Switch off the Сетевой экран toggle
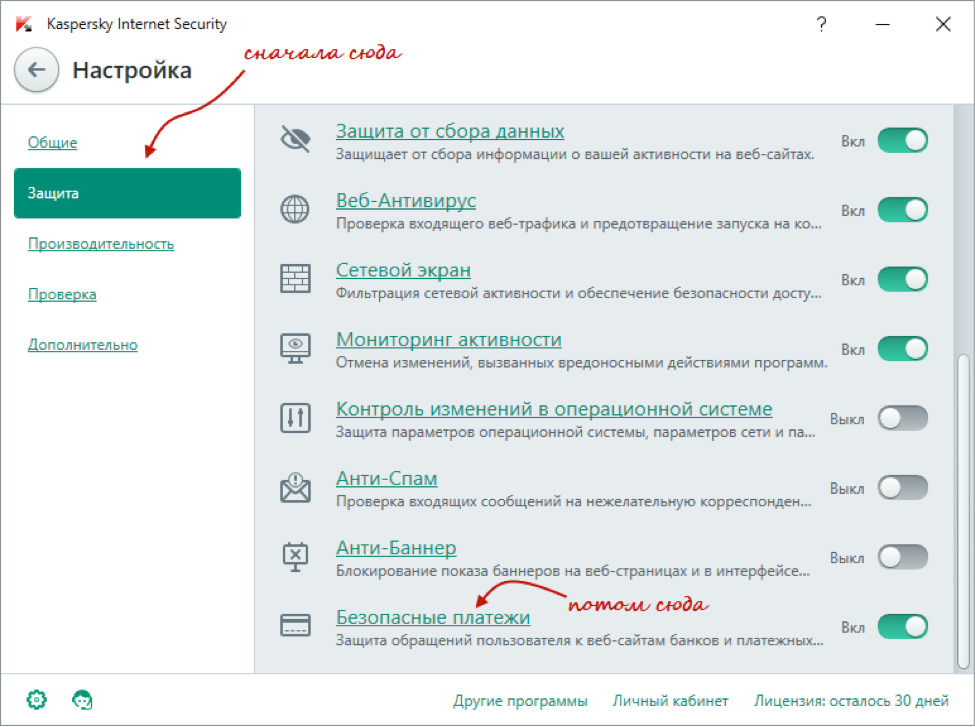 903,279
